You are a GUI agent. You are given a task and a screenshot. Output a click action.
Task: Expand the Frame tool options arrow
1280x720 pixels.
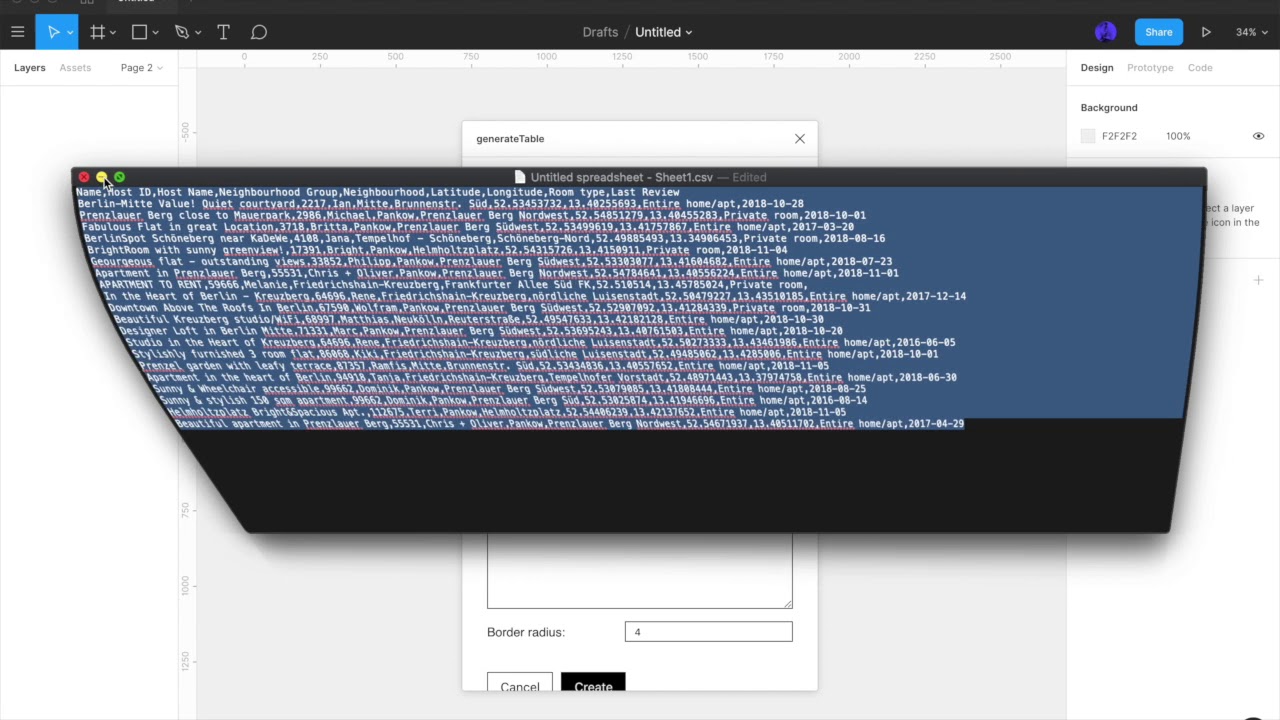pos(113,33)
